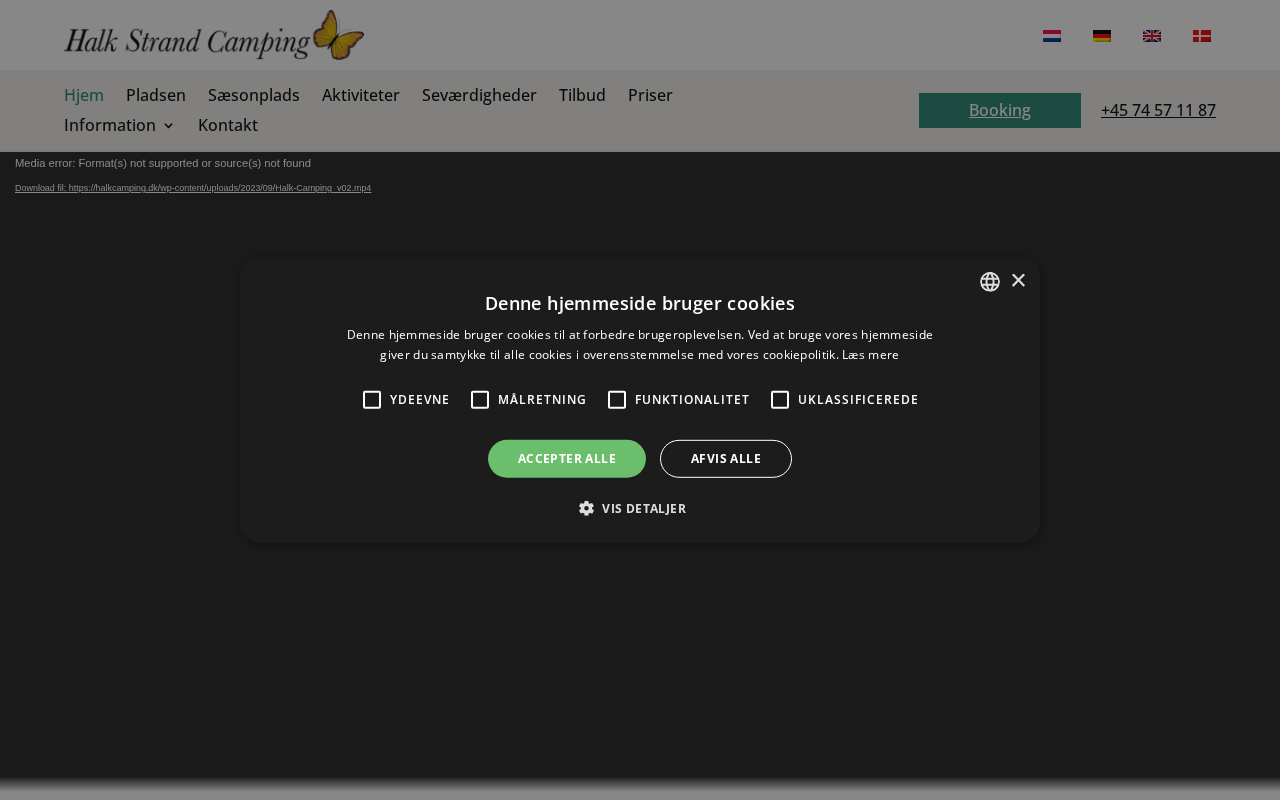This screenshot has height=800, width=1280.
Task: Open the Sæsonplads menu item
Action: pyautogui.click(x=254, y=95)
